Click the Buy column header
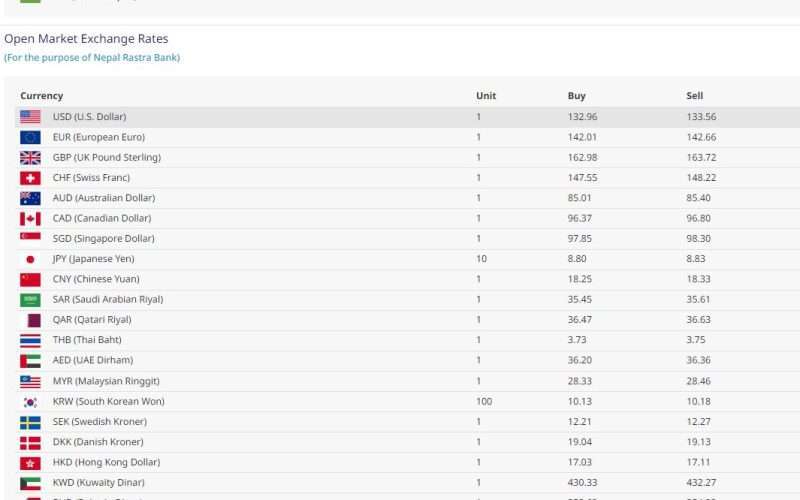 pyautogui.click(x=576, y=96)
